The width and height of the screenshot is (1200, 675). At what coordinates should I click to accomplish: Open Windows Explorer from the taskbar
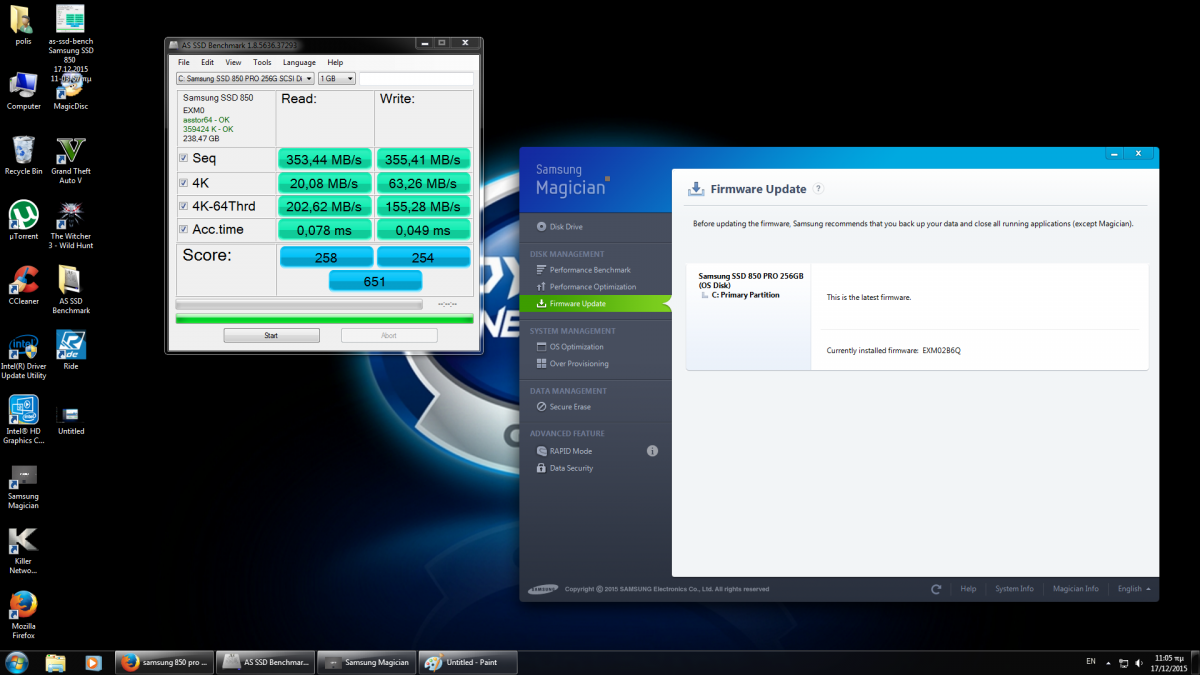pyautogui.click(x=56, y=662)
